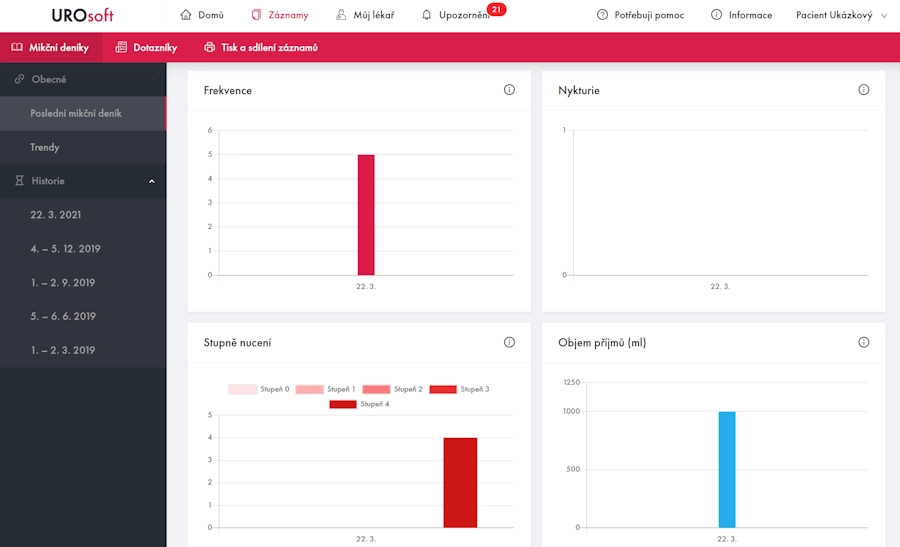Open Tisk a sdílení záznamů tab
This screenshot has width=900, height=547.
260,47
